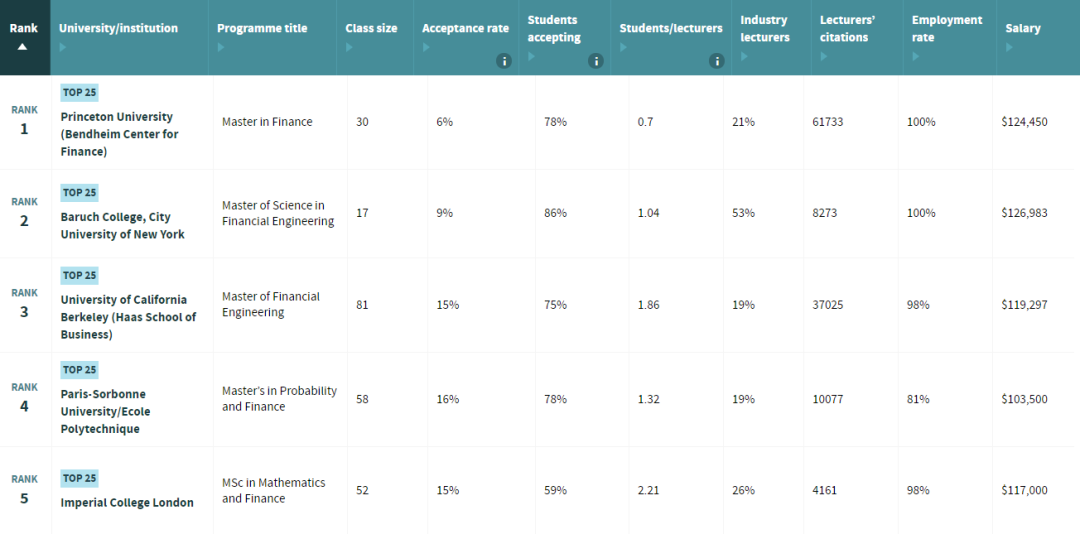Sort by Programme title column arrow

click(221, 47)
